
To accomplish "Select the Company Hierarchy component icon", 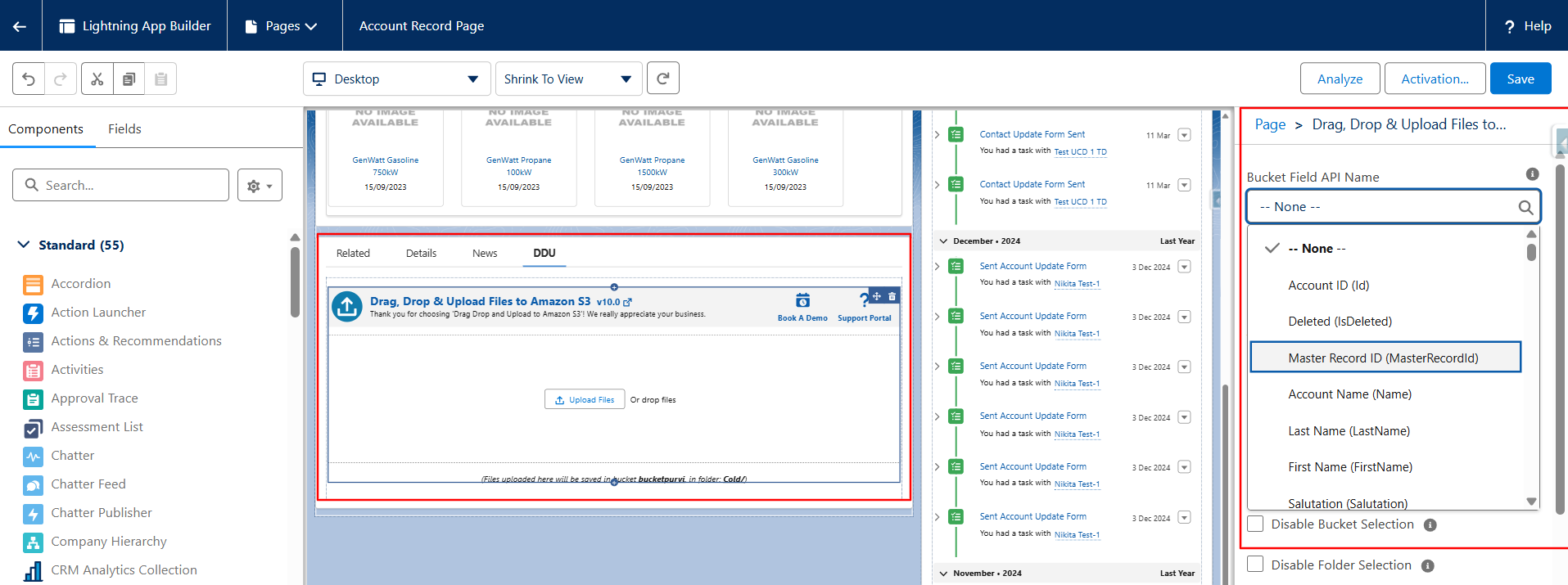I will pyautogui.click(x=33, y=542).
